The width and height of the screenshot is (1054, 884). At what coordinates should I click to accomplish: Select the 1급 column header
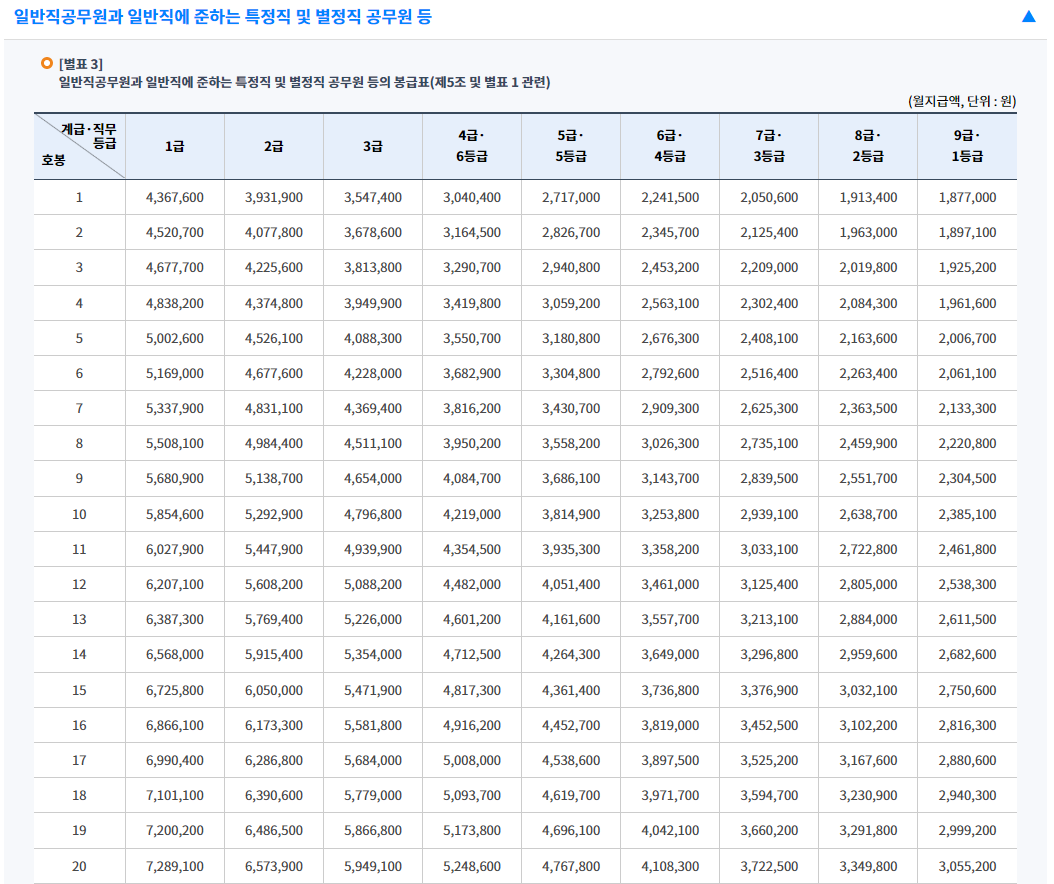pyautogui.click(x=174, y=146)
